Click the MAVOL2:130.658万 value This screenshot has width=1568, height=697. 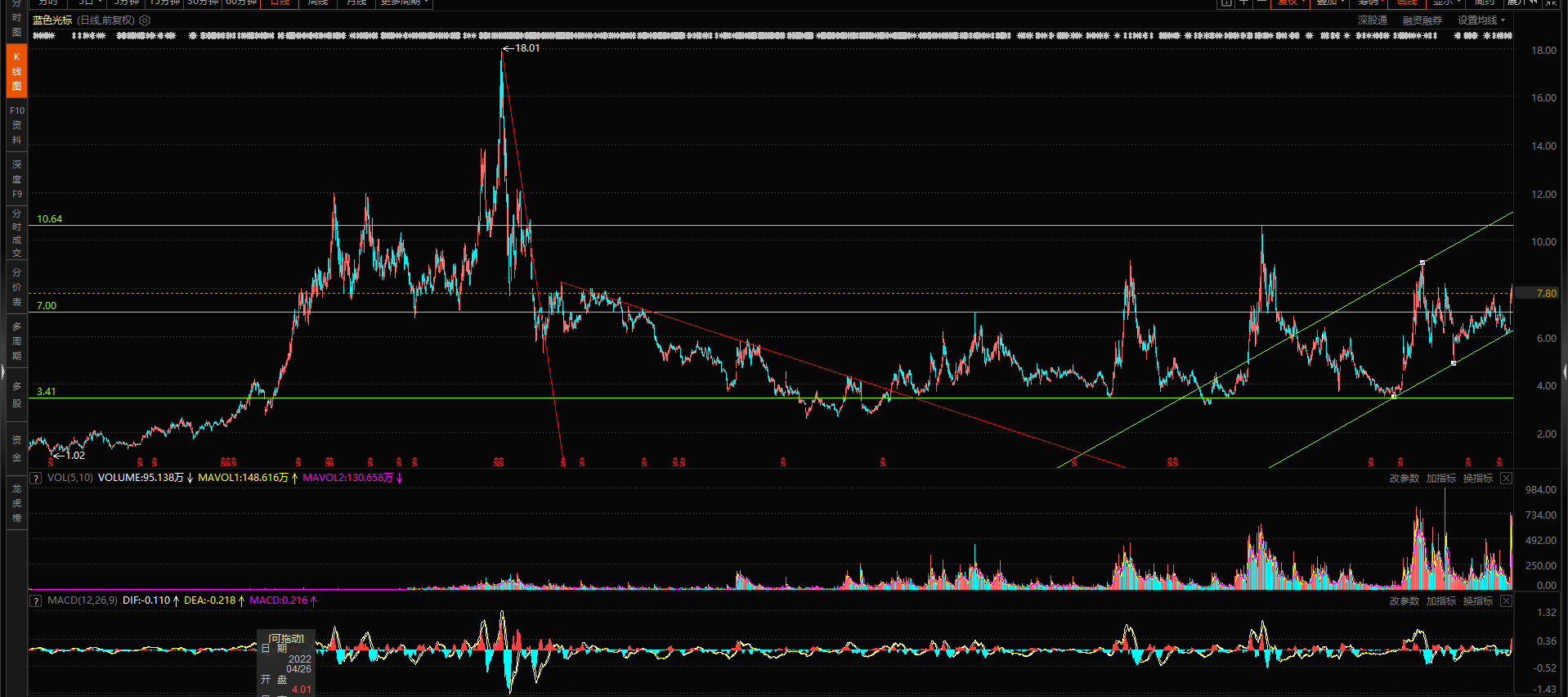(x=347, y=478)
